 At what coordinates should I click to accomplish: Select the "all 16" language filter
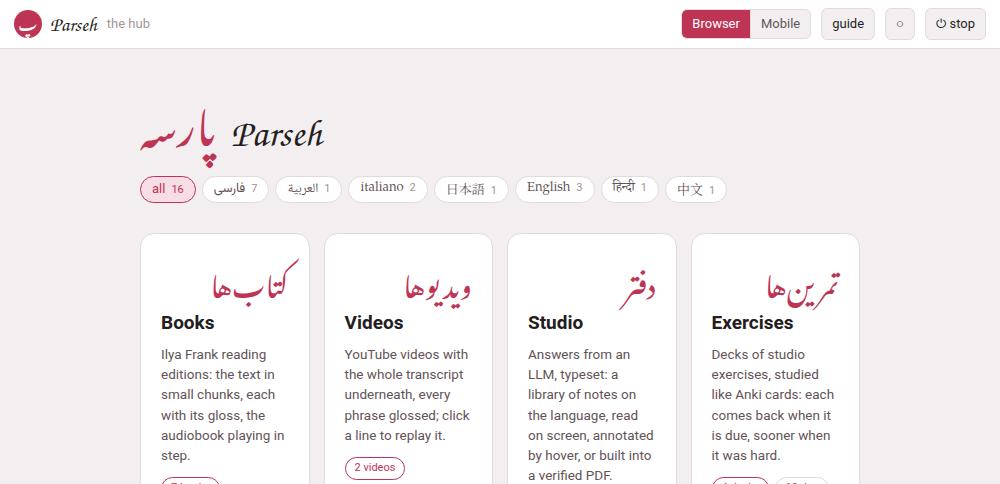(168, 189)
